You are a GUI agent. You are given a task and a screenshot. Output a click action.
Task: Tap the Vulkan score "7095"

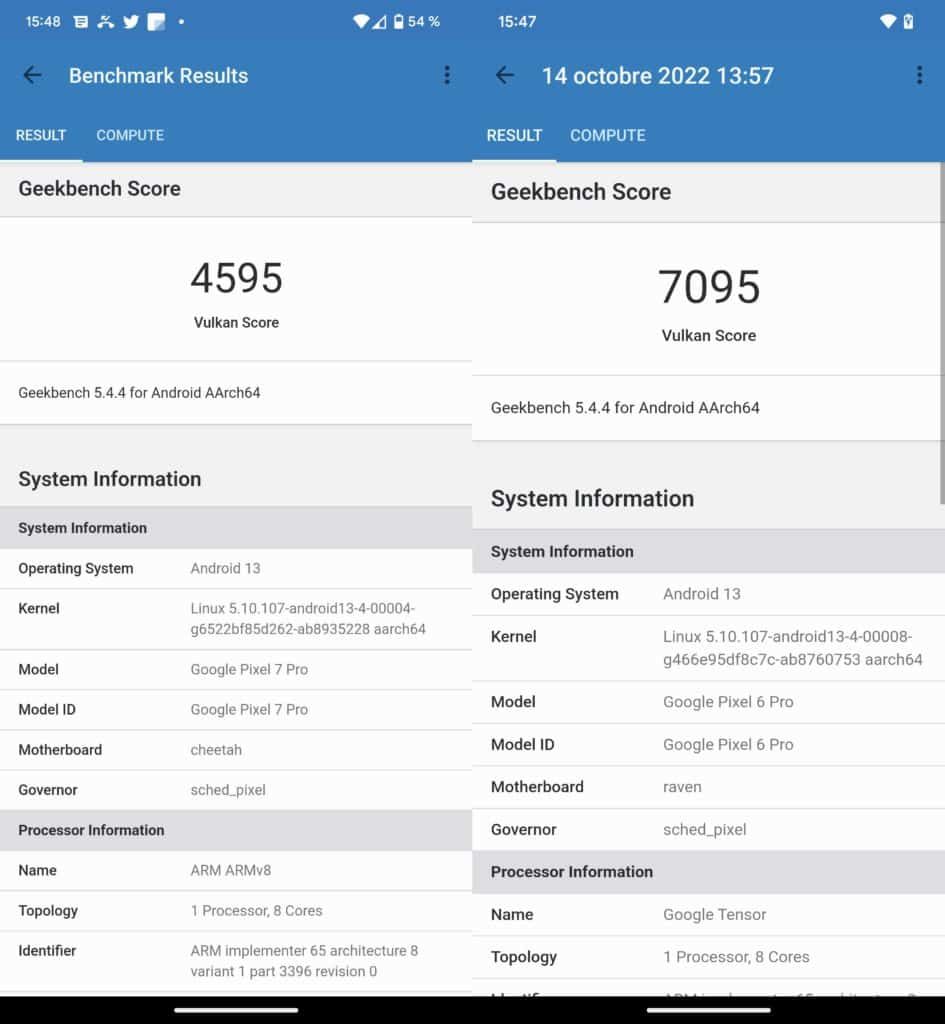[x=709, y=287]
